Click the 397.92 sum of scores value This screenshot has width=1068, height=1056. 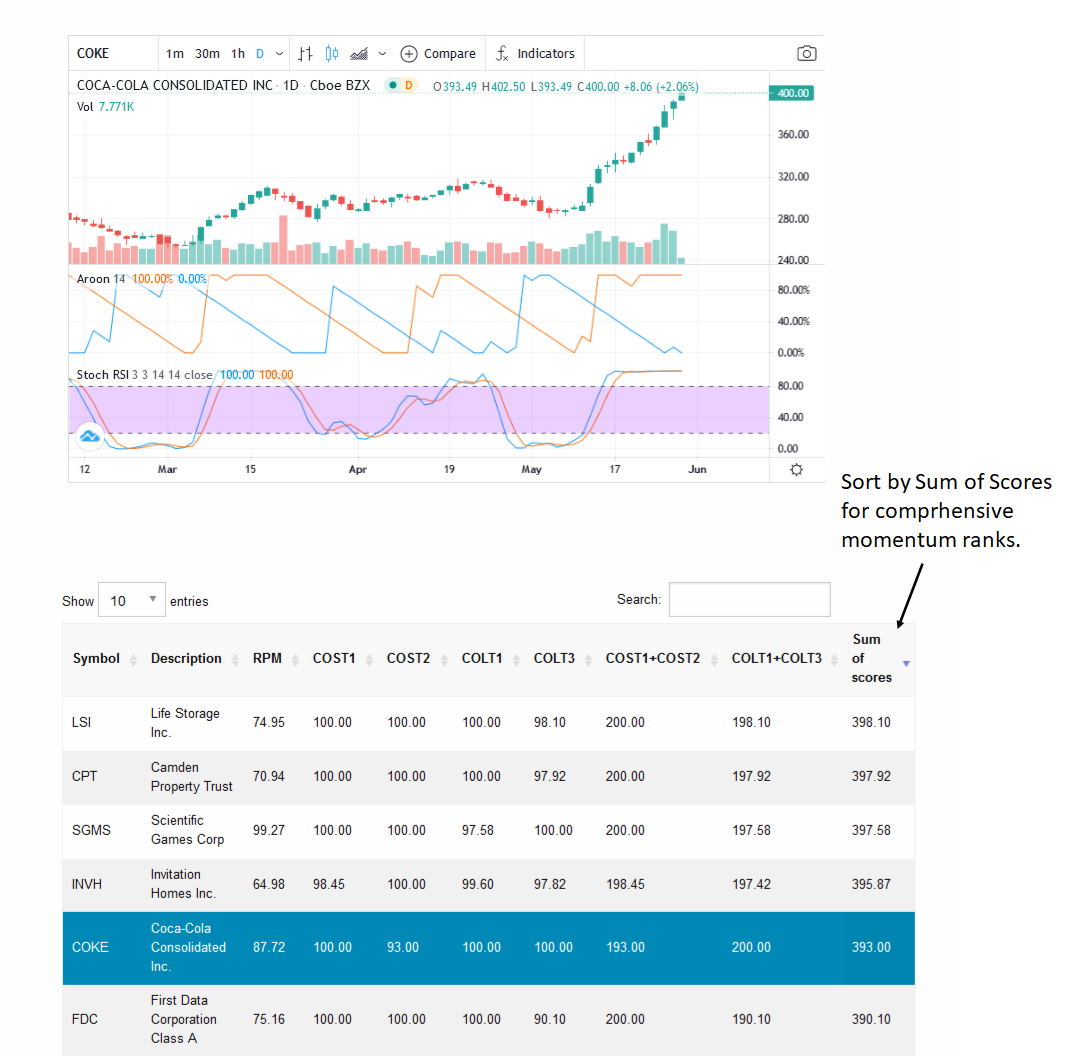[x=871, y=777]
